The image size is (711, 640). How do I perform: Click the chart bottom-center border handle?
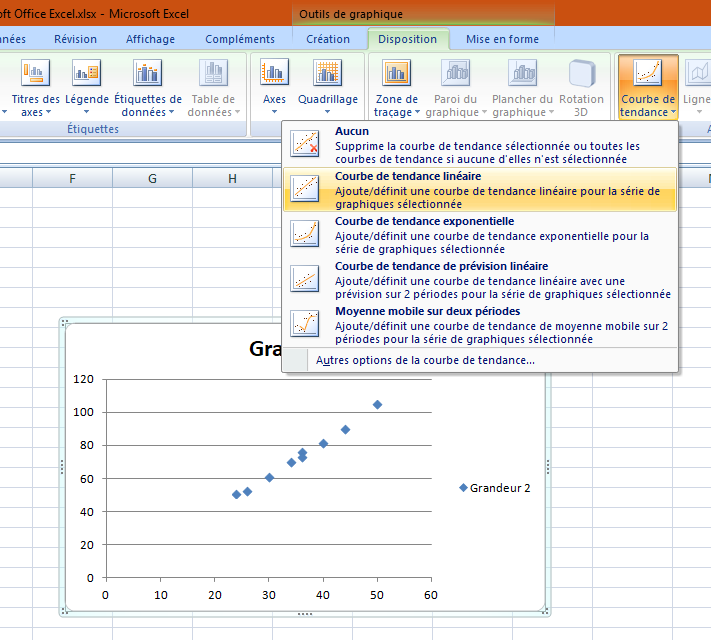click(305, 614)
